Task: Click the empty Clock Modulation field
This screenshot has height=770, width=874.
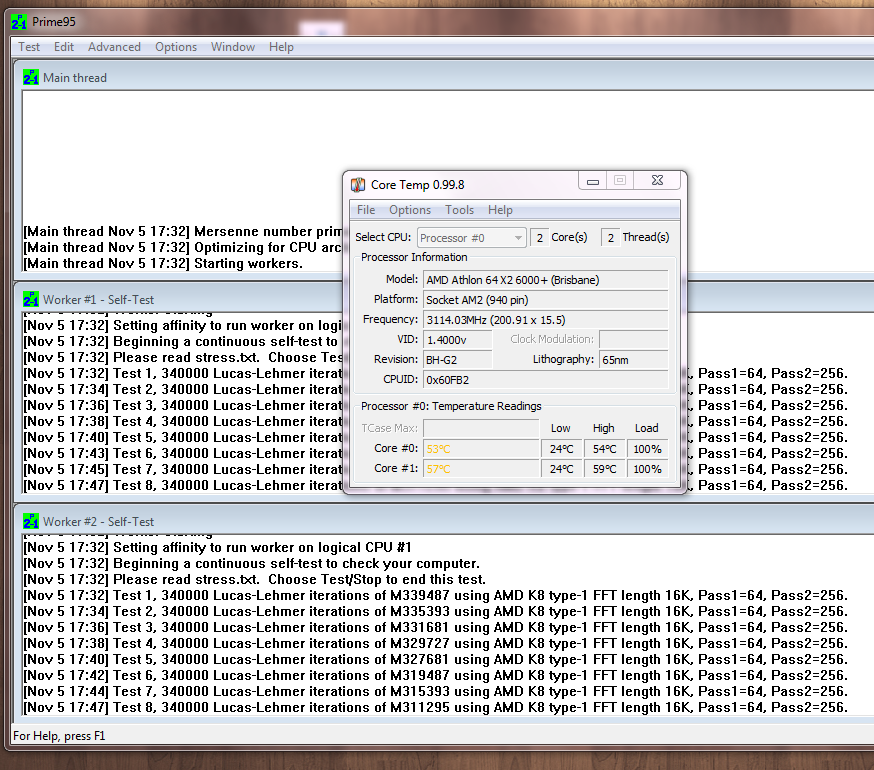Action: [634, 340]
